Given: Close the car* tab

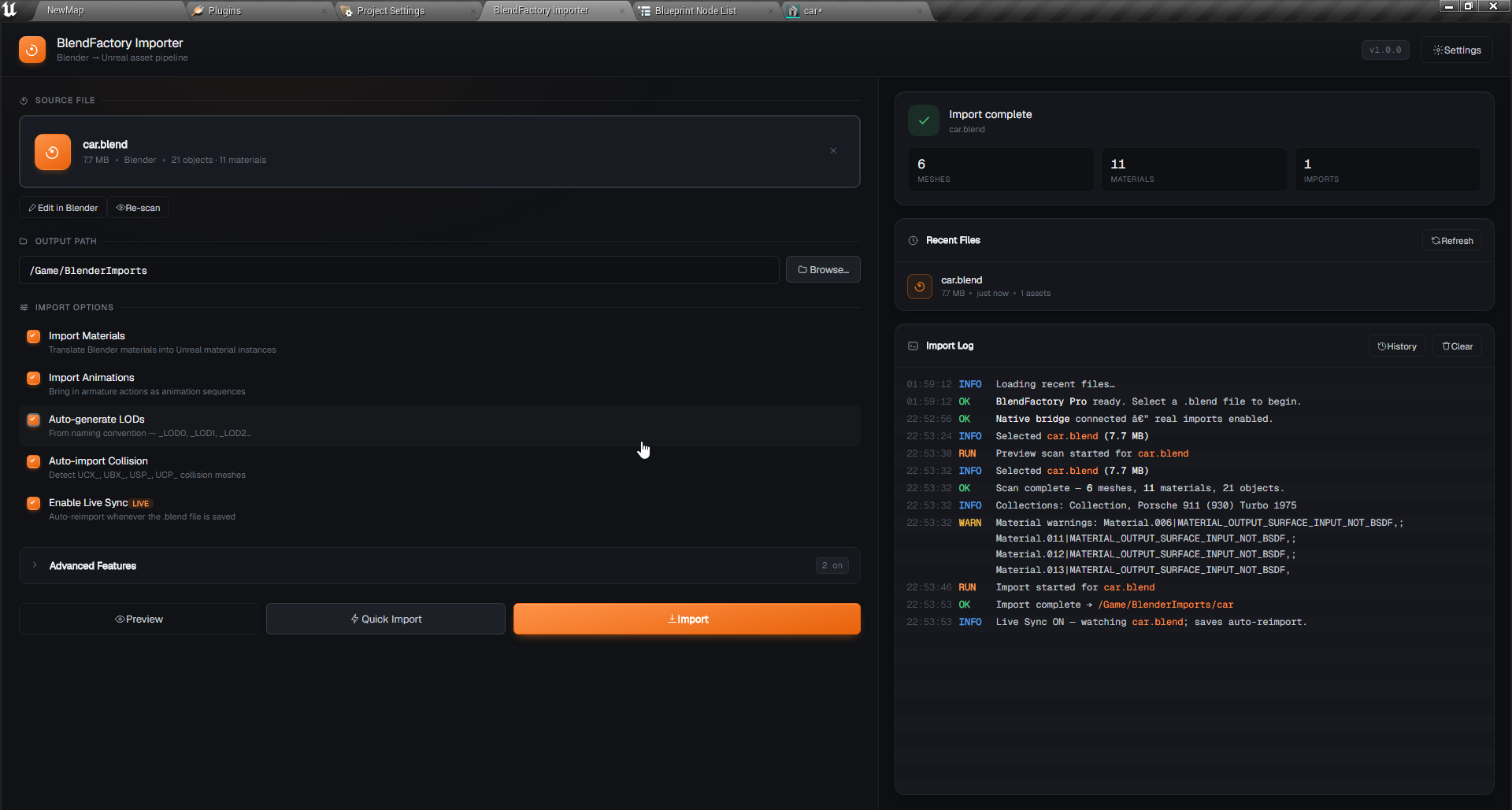Looking at the screenshot, I should (919, 11).
